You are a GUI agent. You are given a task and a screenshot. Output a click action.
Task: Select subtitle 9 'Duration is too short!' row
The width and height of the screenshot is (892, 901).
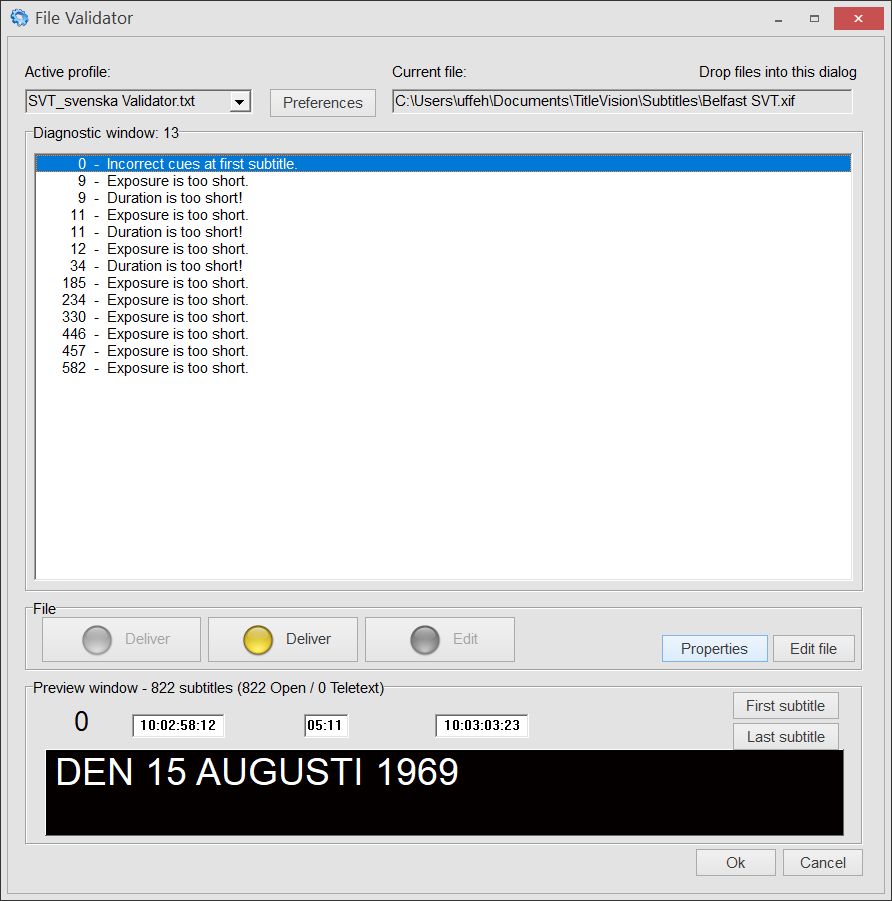(443, 198)
